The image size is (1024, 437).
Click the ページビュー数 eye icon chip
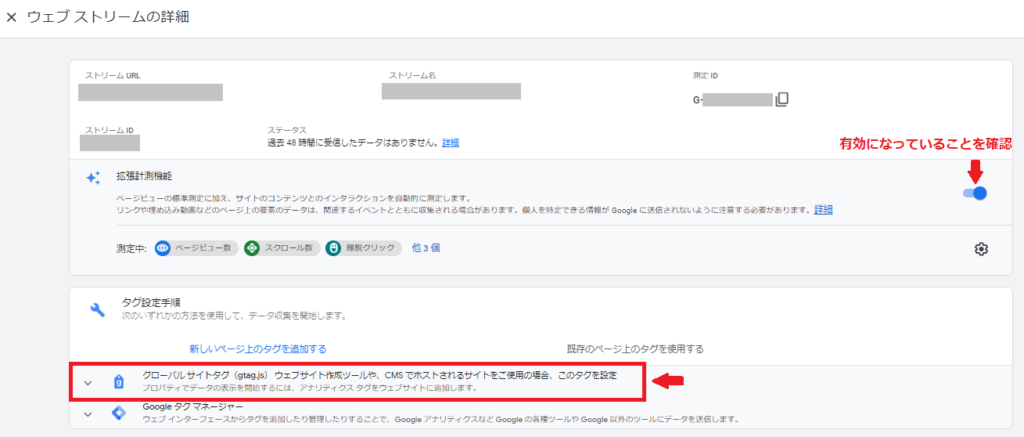[x=163, y=248]
